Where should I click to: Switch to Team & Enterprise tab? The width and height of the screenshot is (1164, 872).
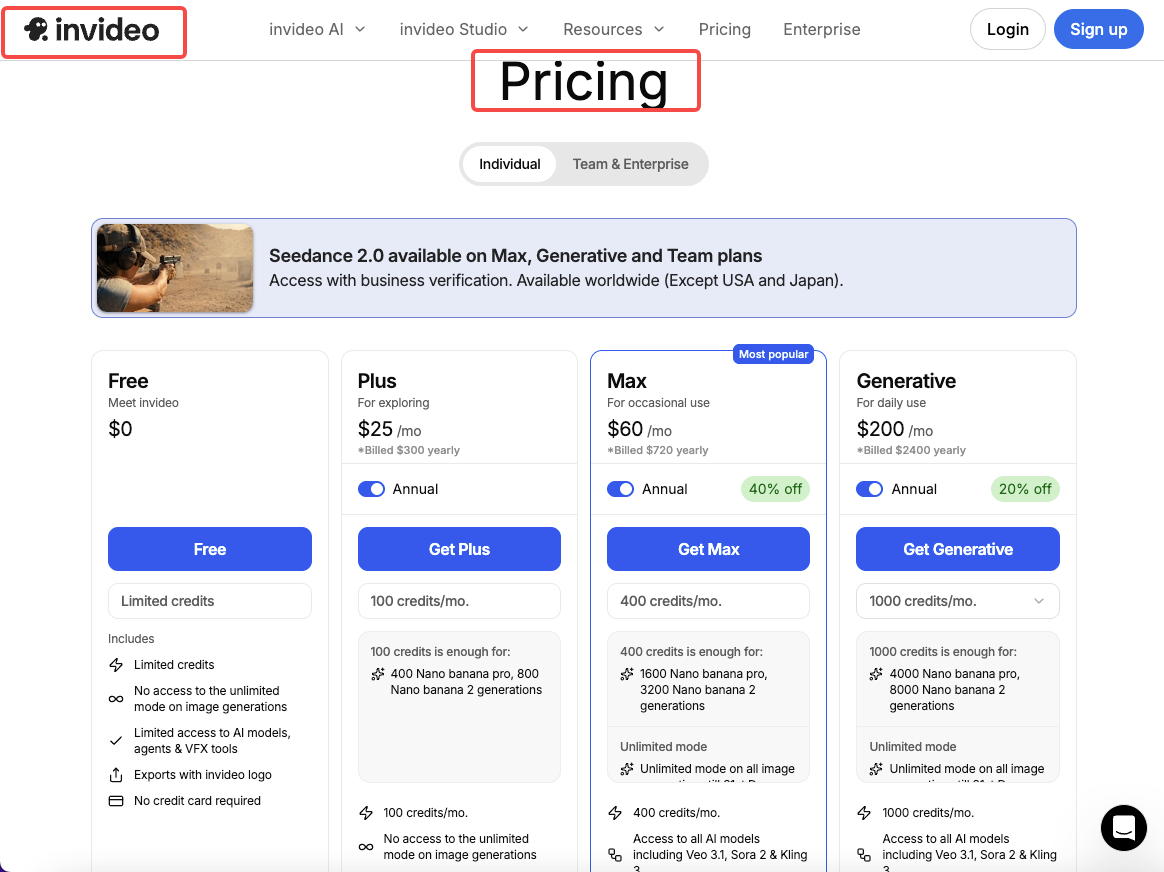pyautogui.click(x=630, y=164)
